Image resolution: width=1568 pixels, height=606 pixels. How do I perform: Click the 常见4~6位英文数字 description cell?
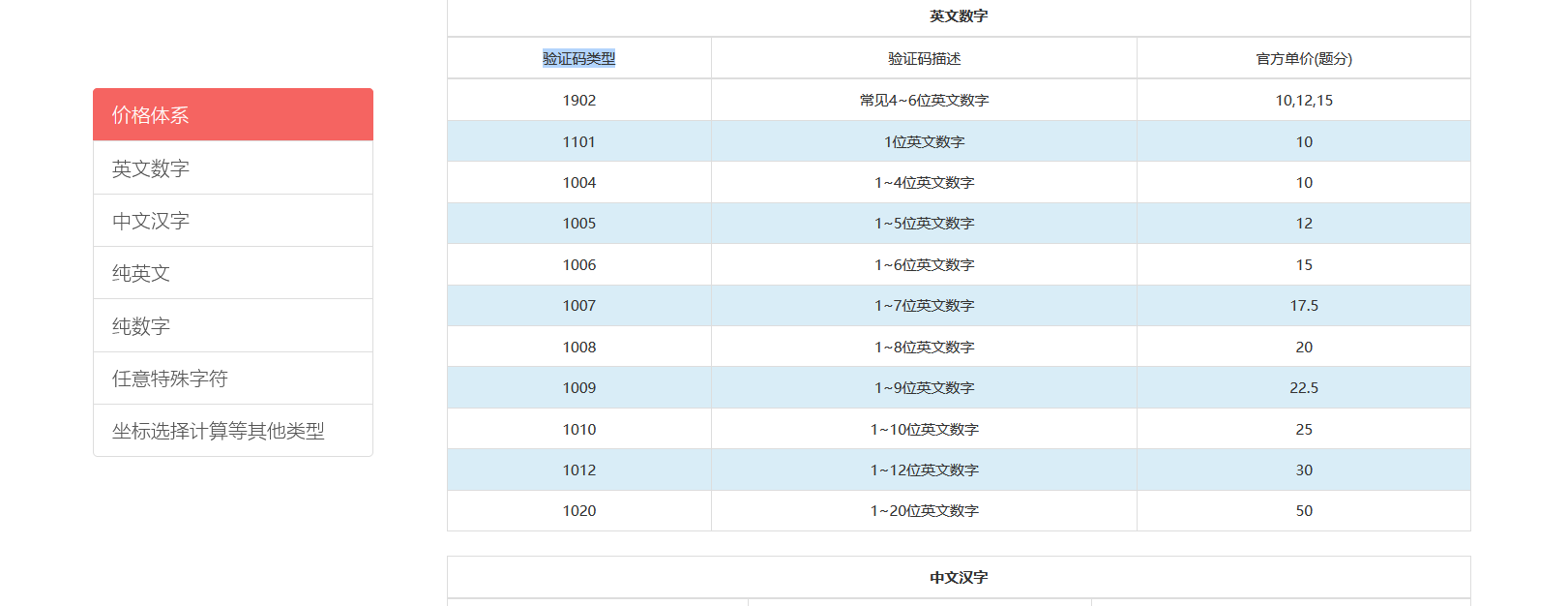point(925,100)
